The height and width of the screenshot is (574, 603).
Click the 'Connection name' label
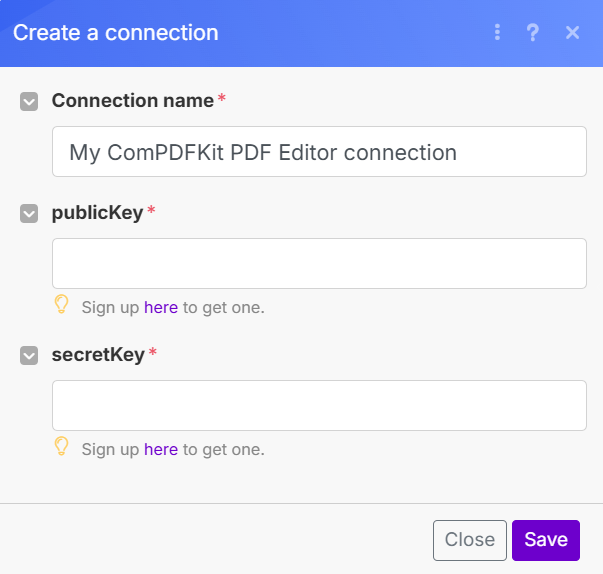click(x=133, y=101)
